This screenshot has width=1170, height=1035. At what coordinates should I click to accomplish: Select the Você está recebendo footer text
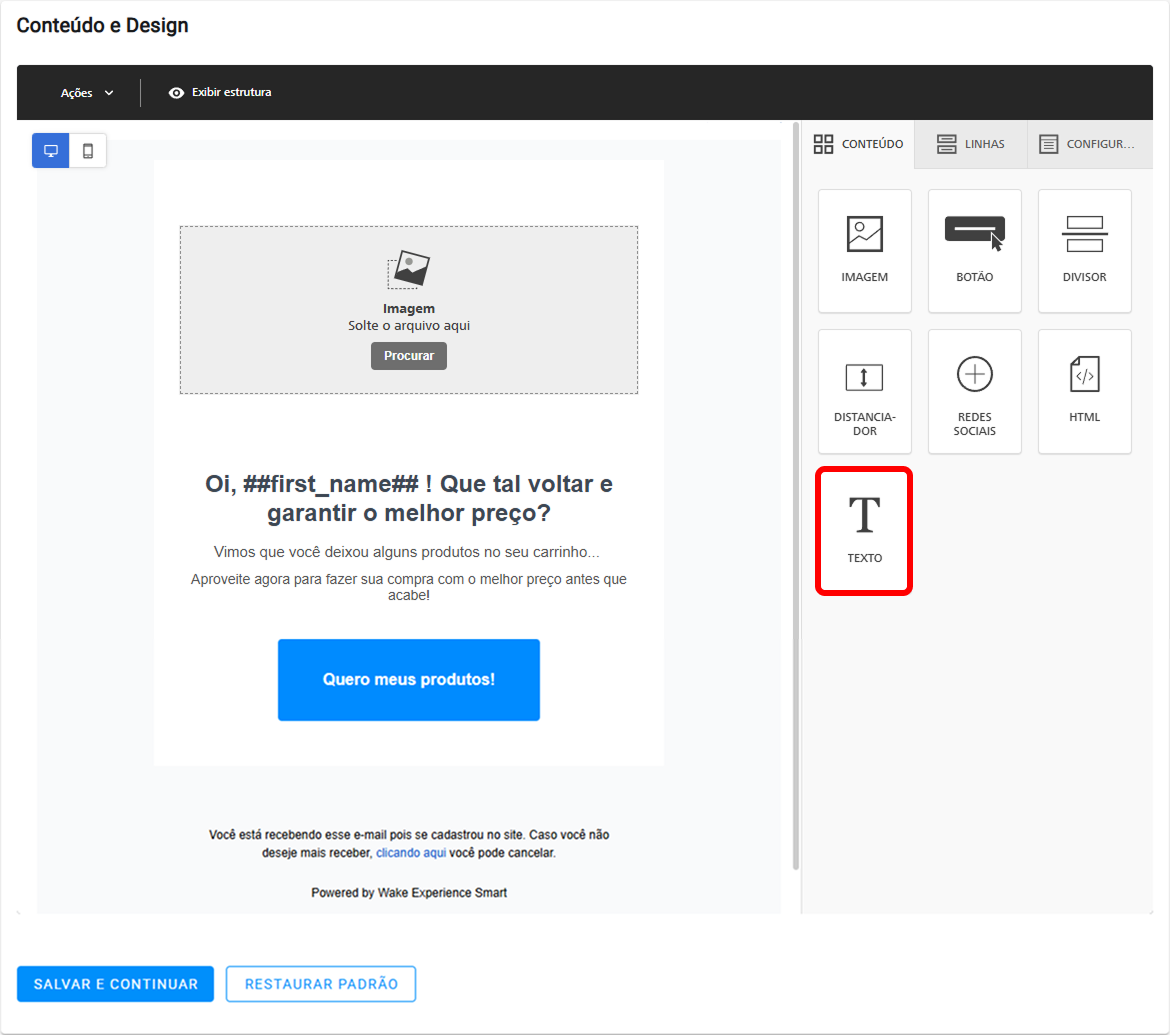point(409,844)
